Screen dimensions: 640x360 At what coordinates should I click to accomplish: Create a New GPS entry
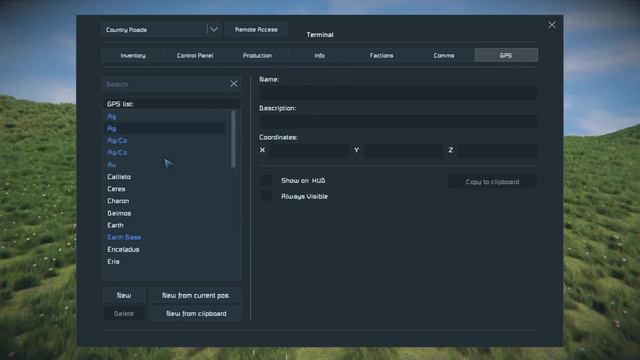click(124, 295)
